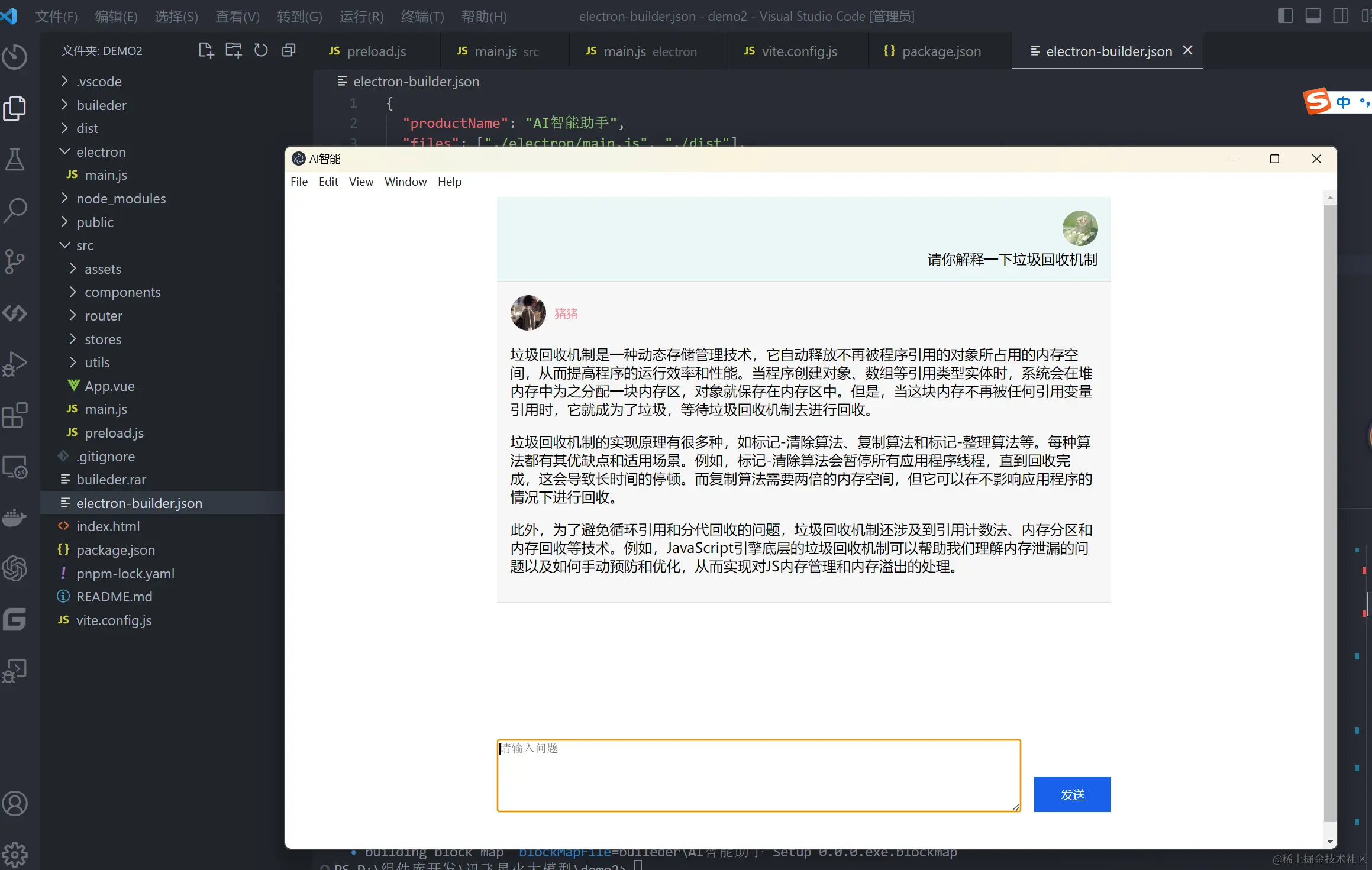Open the Testing flask view
Viewport: 1372px width, 870px height.
pyautogui.click(x=15, y=159)
